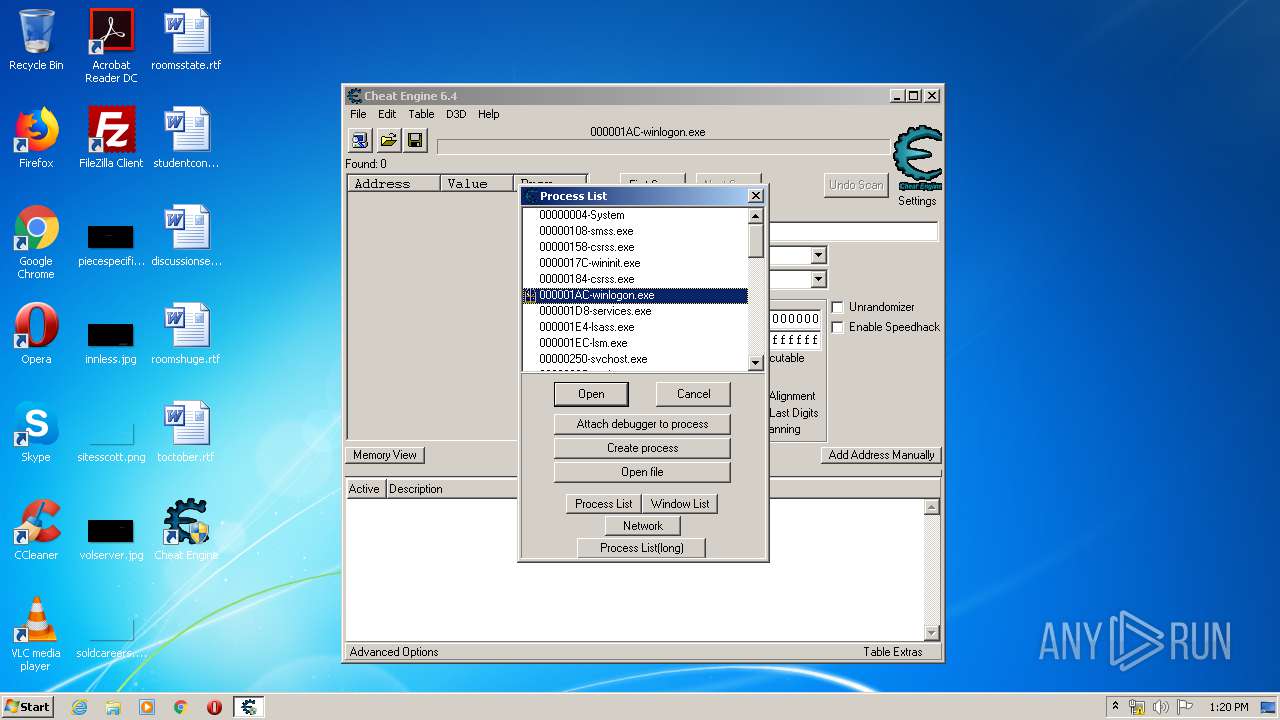1280x720 pixels.
Task: Open Acrobat Reader DC desktop shortcut
Action: coord(111,46)
